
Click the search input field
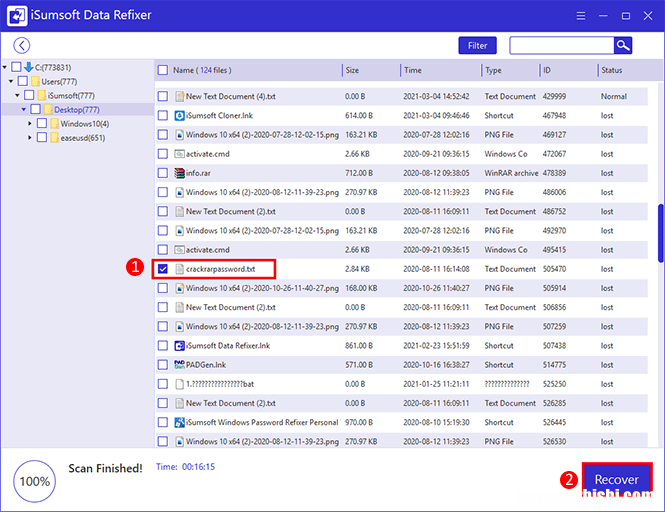[x=562, y=45]
